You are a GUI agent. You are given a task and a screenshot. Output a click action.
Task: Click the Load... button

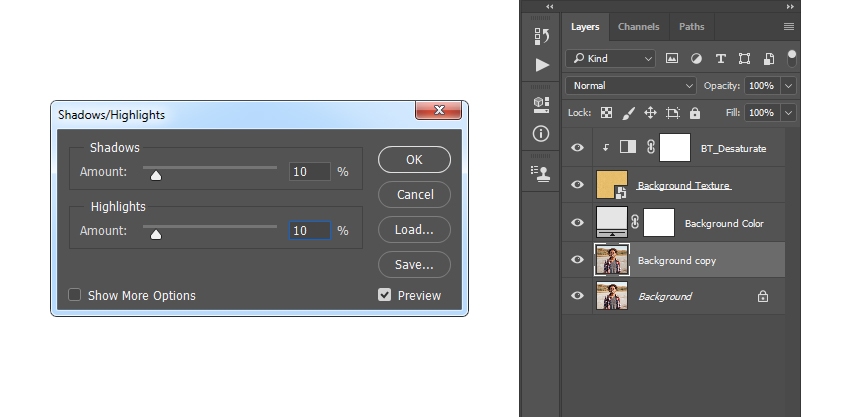[414, 229]
